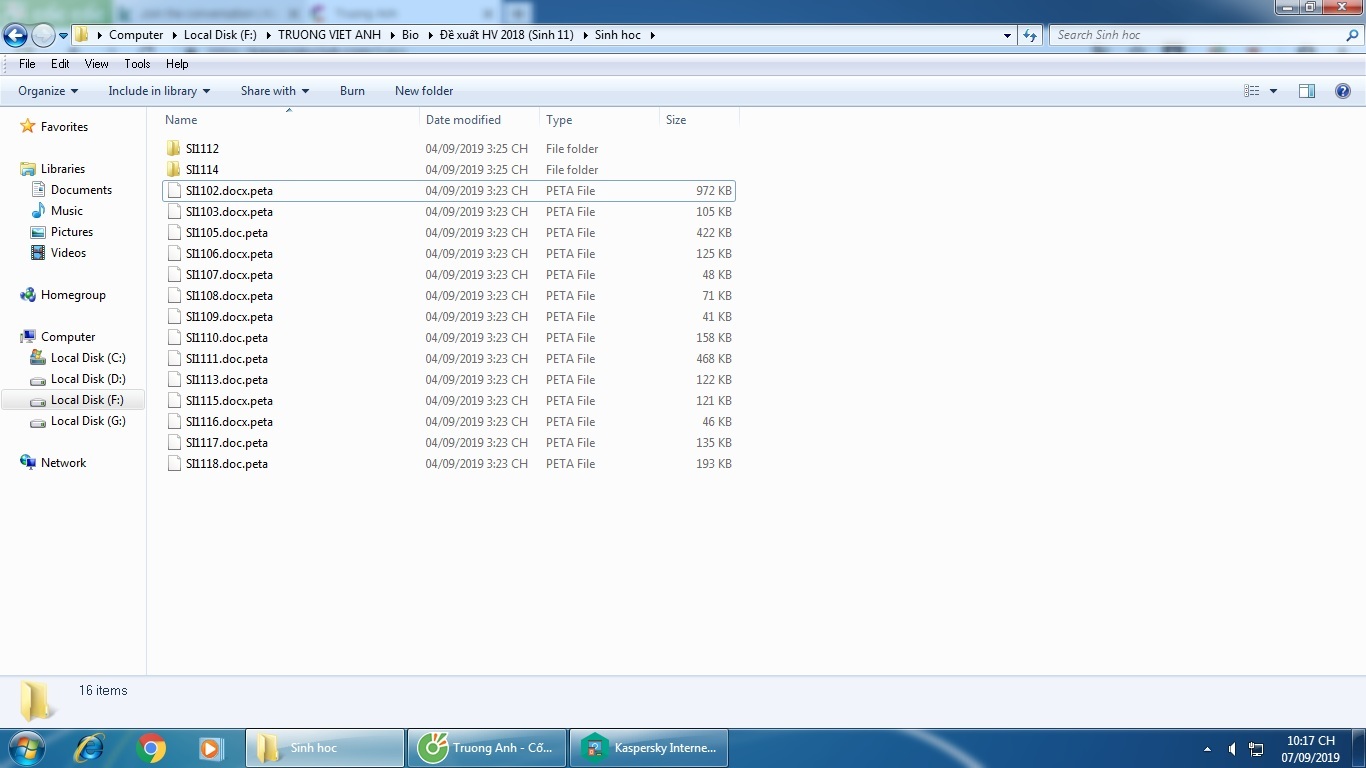
Task: Open Local Disk (D:) in navigation pane
Action: [88, 379]
